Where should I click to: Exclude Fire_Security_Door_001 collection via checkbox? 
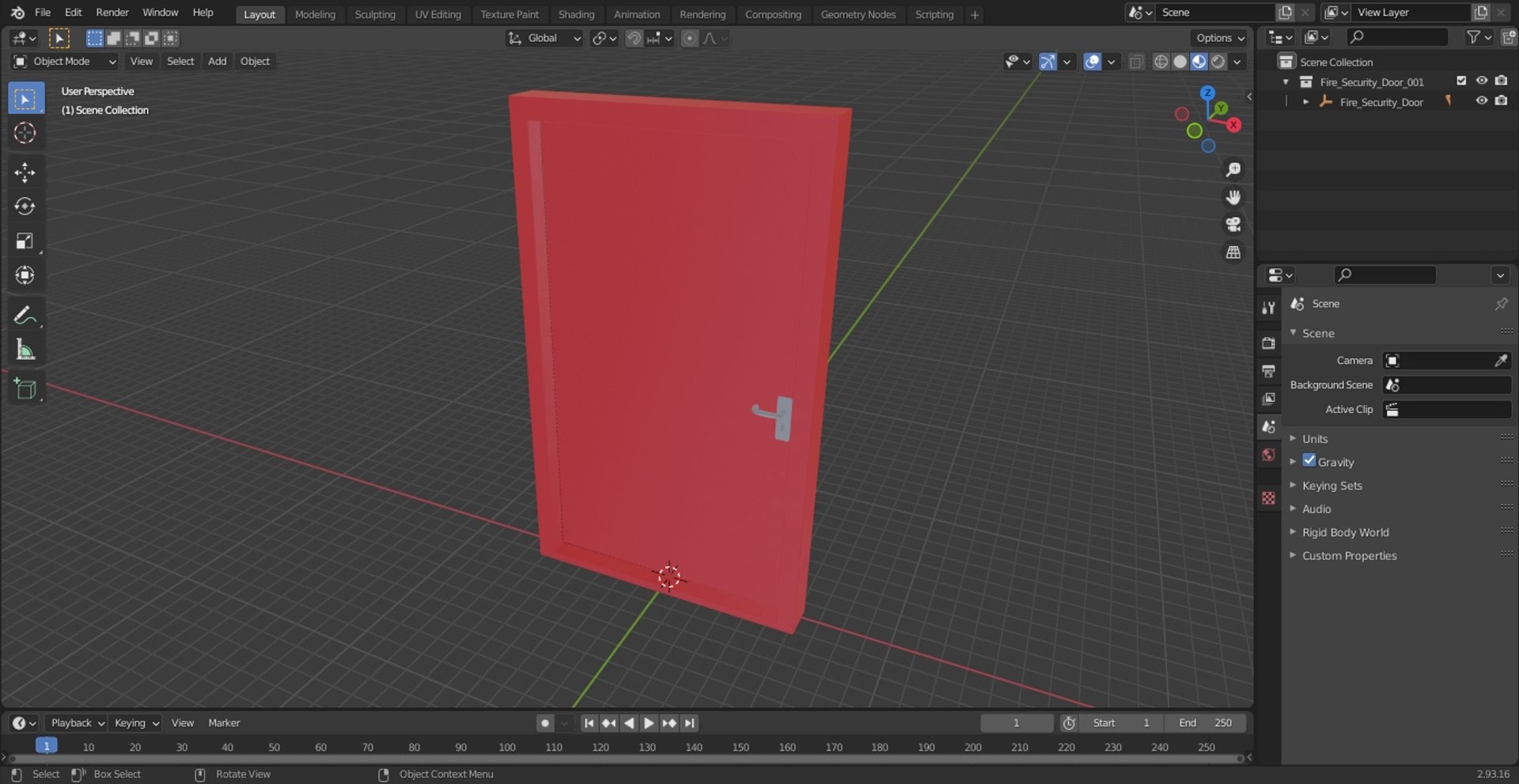pos(1461,81)
